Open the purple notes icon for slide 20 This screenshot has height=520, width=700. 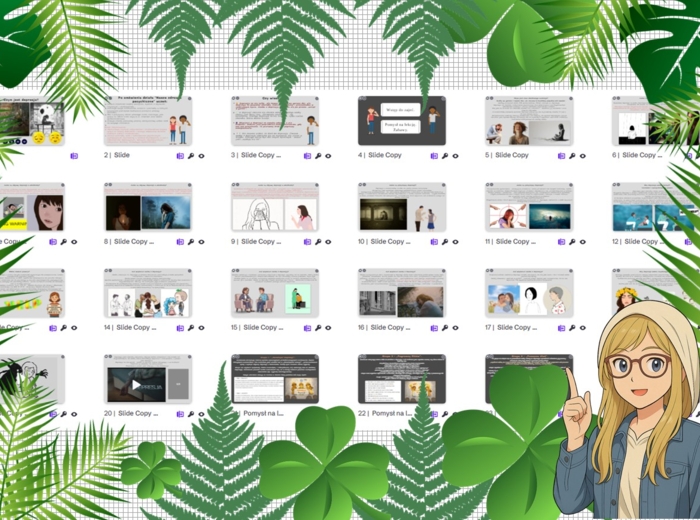[x=180, y=414]
